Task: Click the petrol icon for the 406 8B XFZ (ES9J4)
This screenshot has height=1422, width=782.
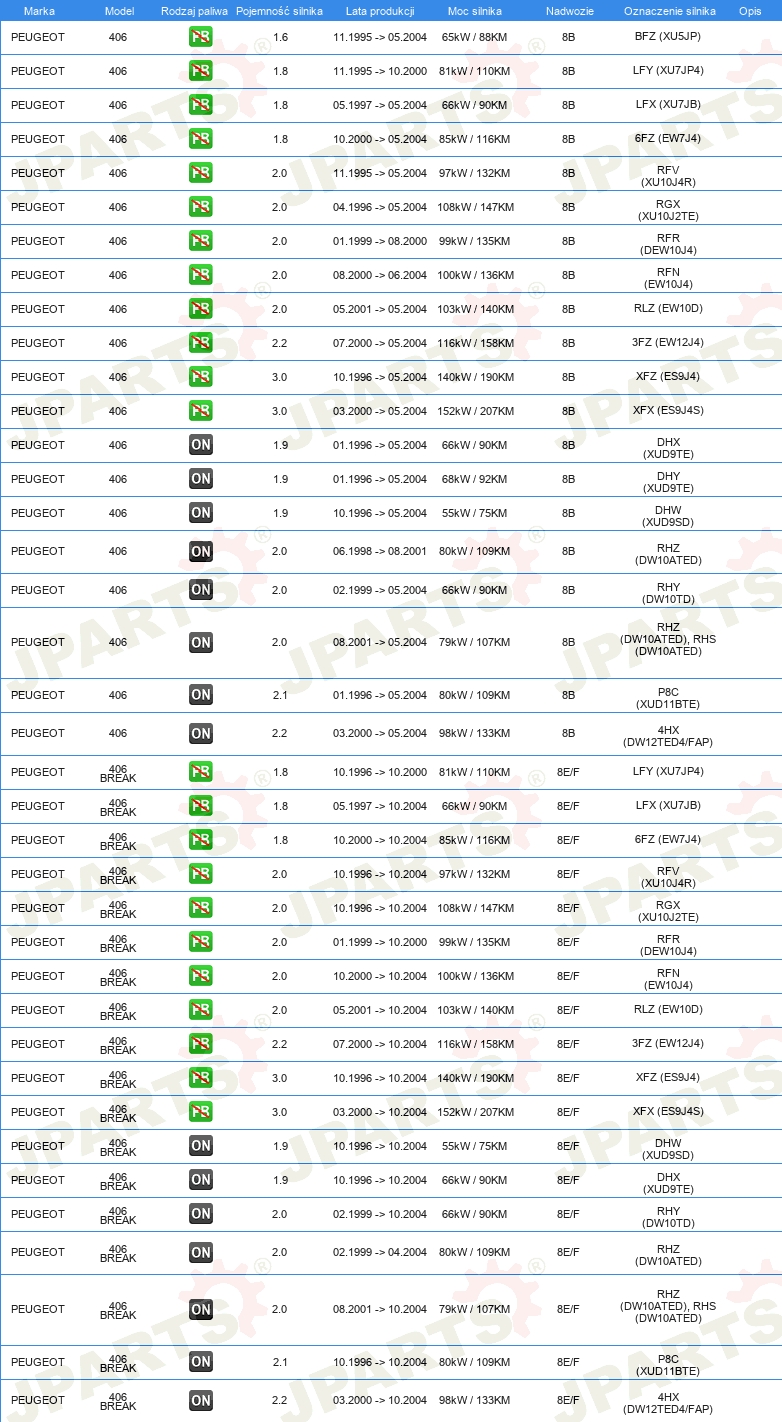Action: coord(201,377)
